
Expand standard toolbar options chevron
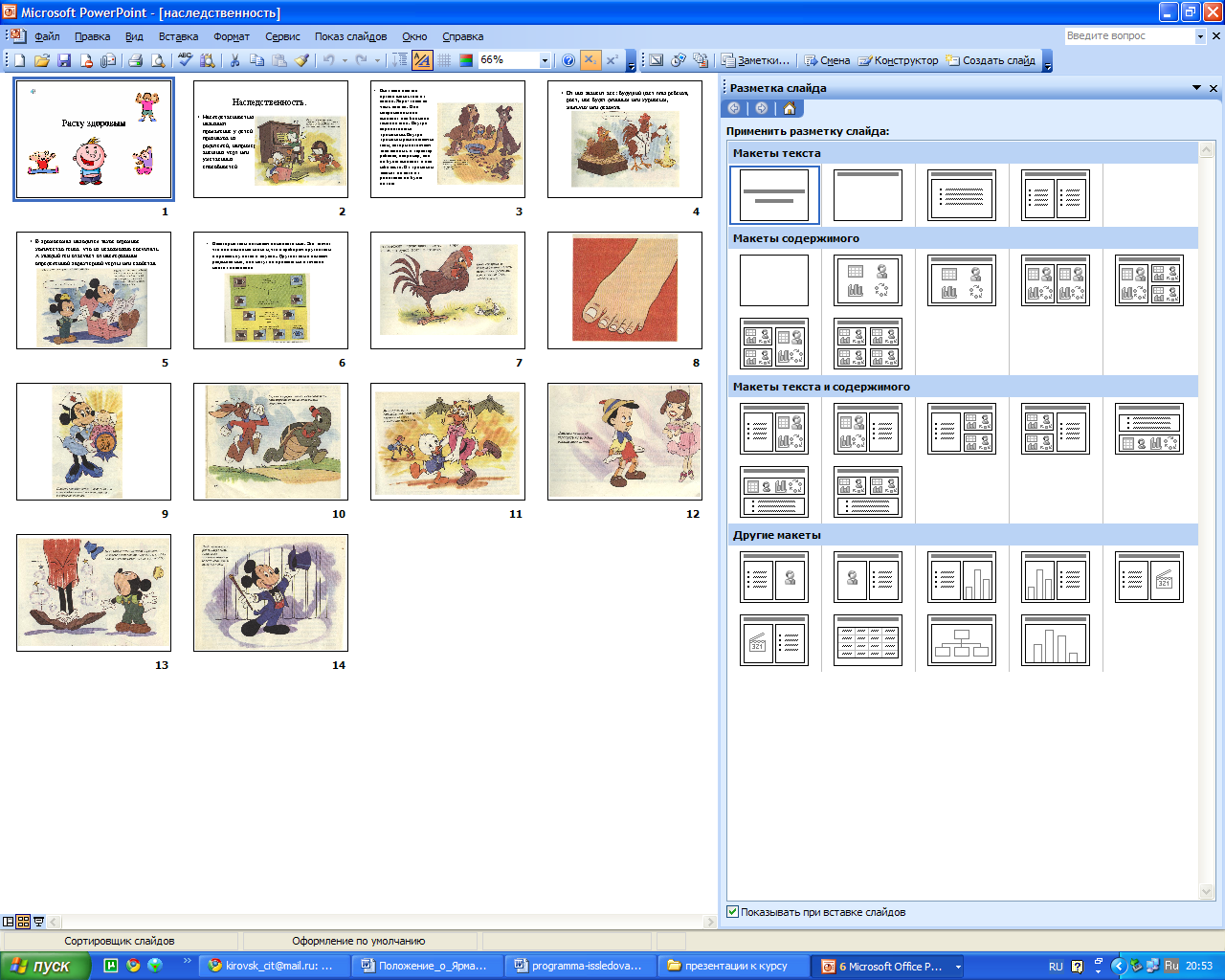[x=631, y=61]
